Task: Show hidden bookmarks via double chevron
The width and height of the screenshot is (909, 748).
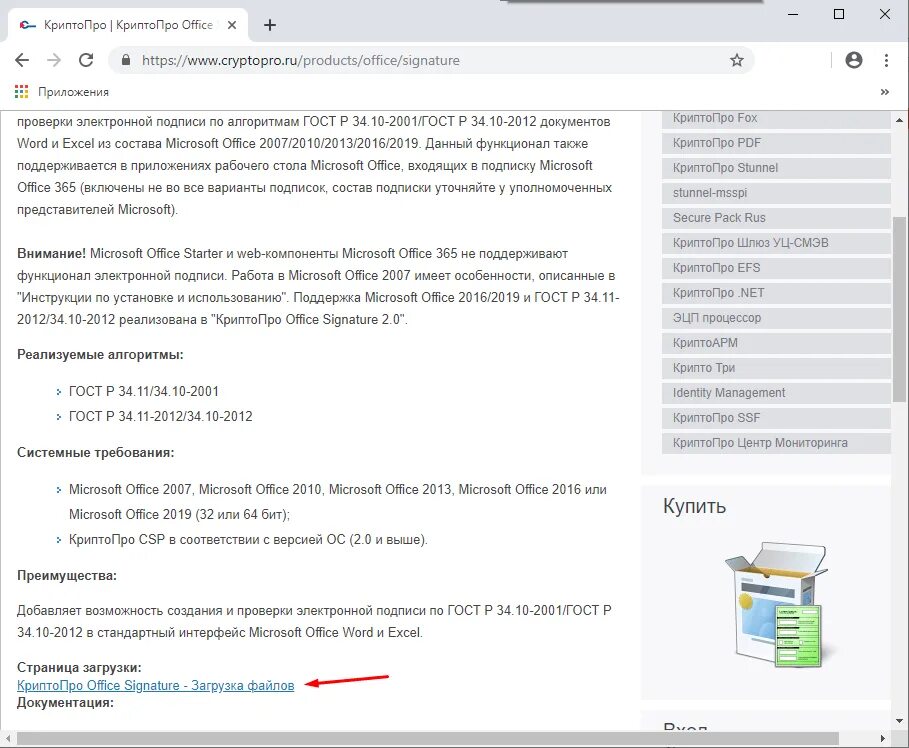Action: pos(885,92)
